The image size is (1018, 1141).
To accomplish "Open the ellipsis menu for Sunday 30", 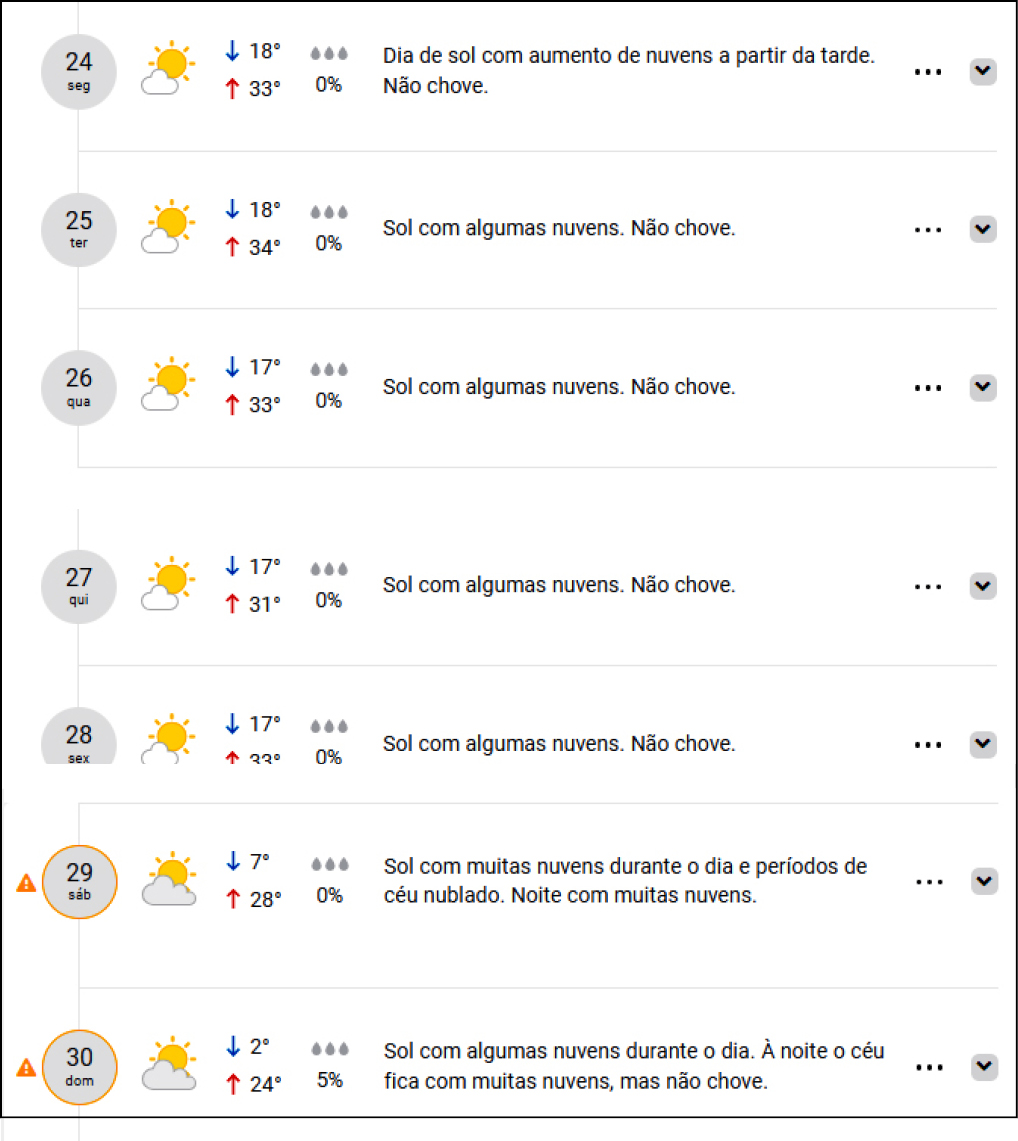I will coord(928,1068).
